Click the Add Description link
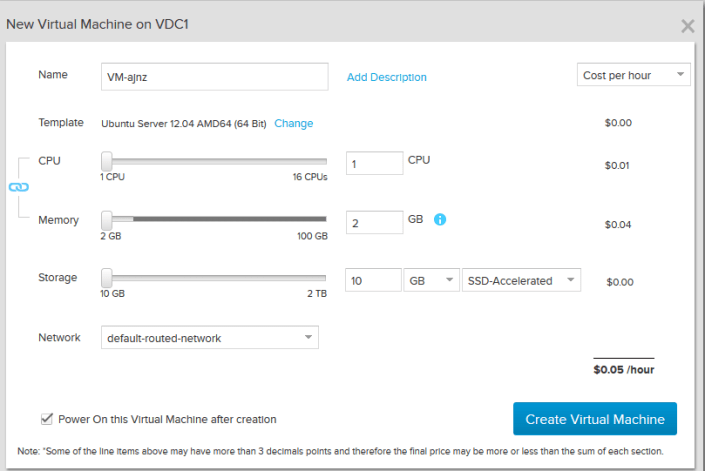705x471 pixels. point(387,77)
